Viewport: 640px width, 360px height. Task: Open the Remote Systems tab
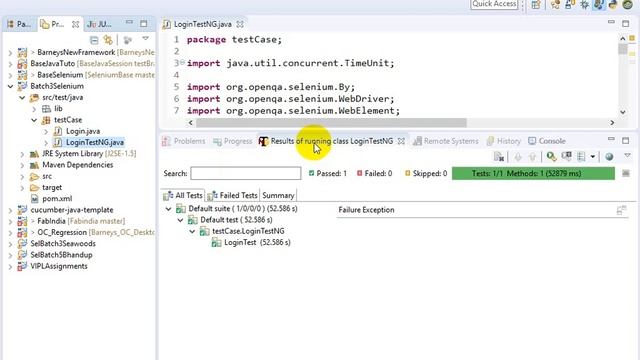tap(445, 141)
